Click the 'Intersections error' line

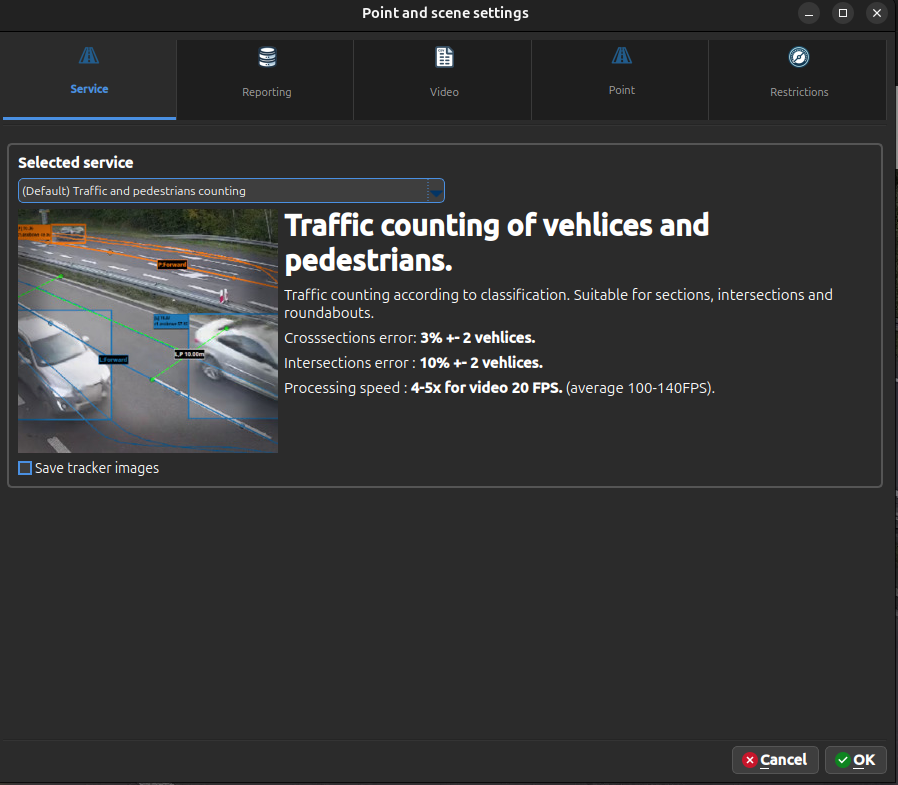point(413,363)
